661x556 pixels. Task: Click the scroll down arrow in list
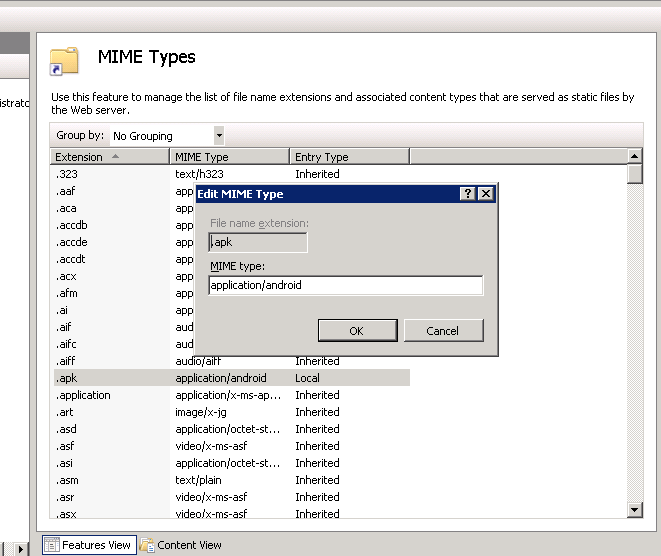click(x=634, y=511)
